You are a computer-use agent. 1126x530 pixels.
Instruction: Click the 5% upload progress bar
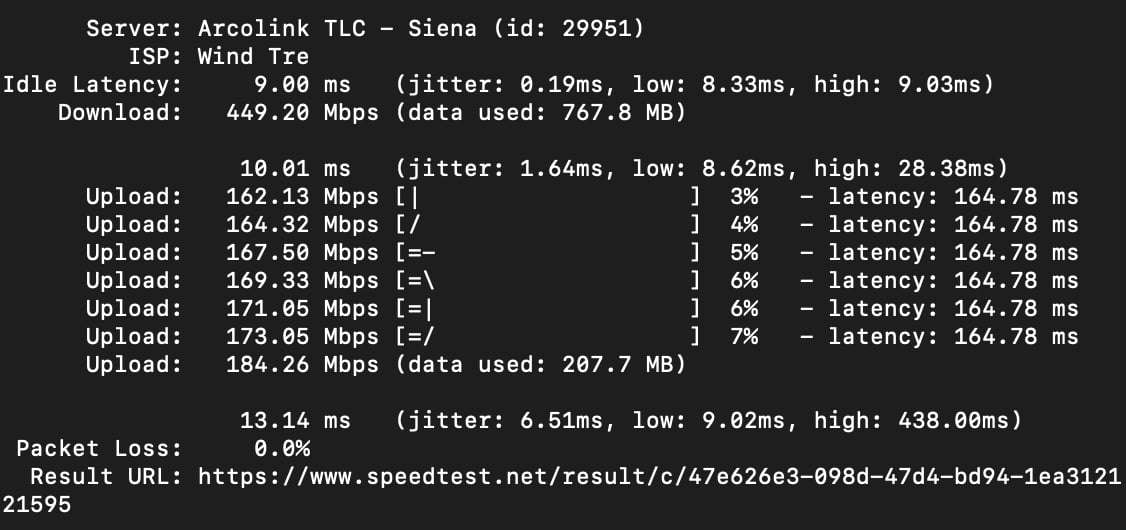548,253
